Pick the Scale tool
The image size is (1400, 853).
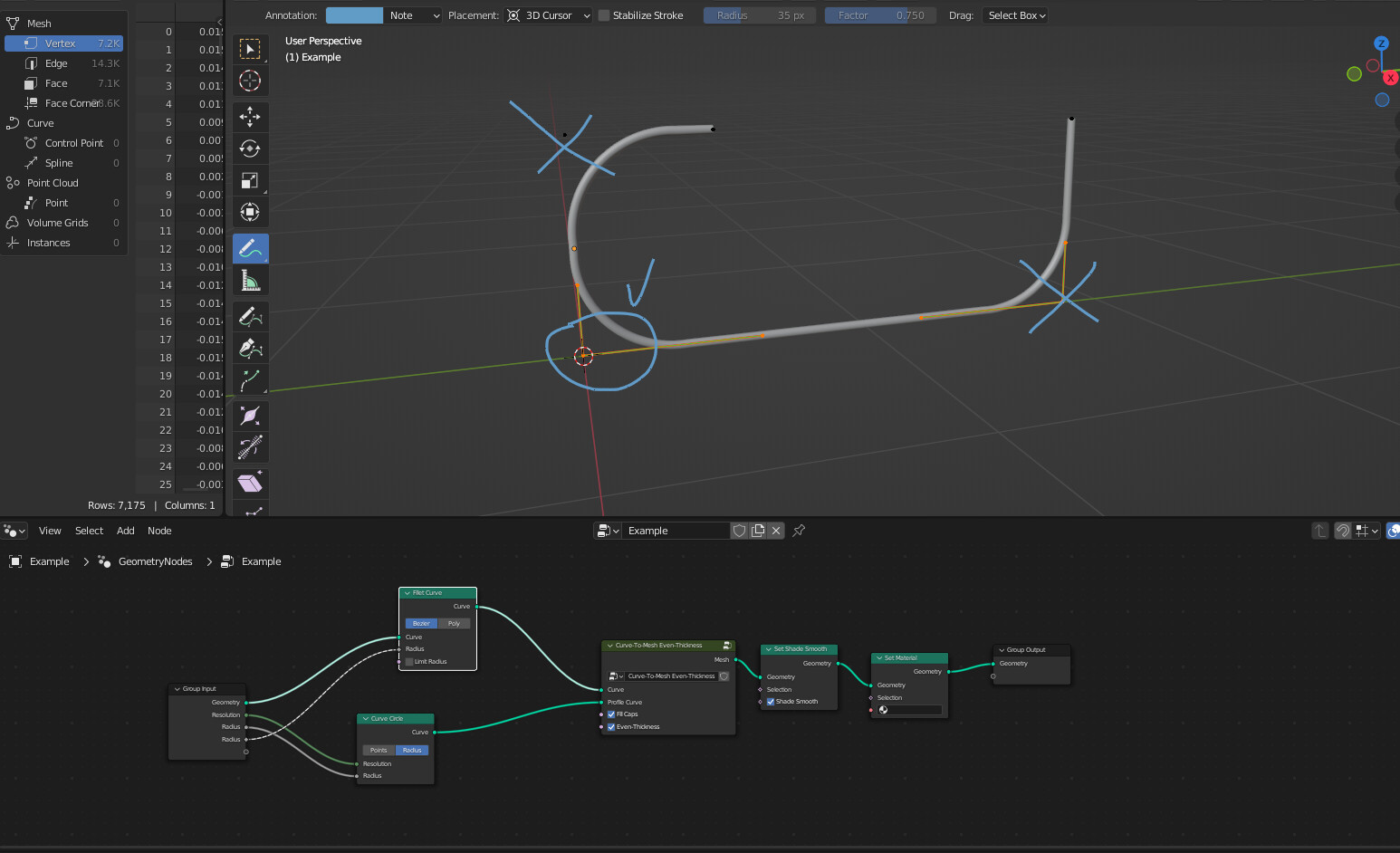250,180
